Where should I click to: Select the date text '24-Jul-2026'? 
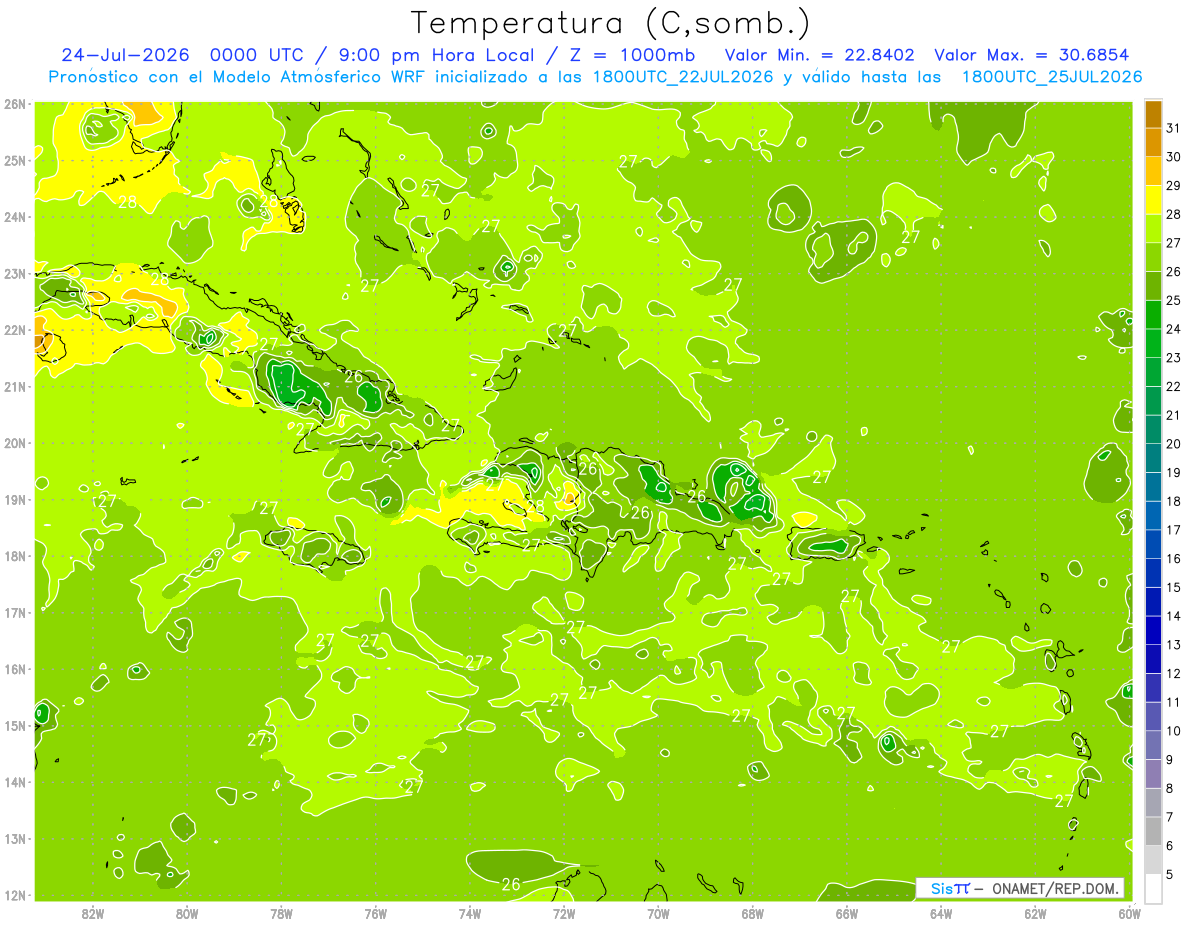[126, 55]
